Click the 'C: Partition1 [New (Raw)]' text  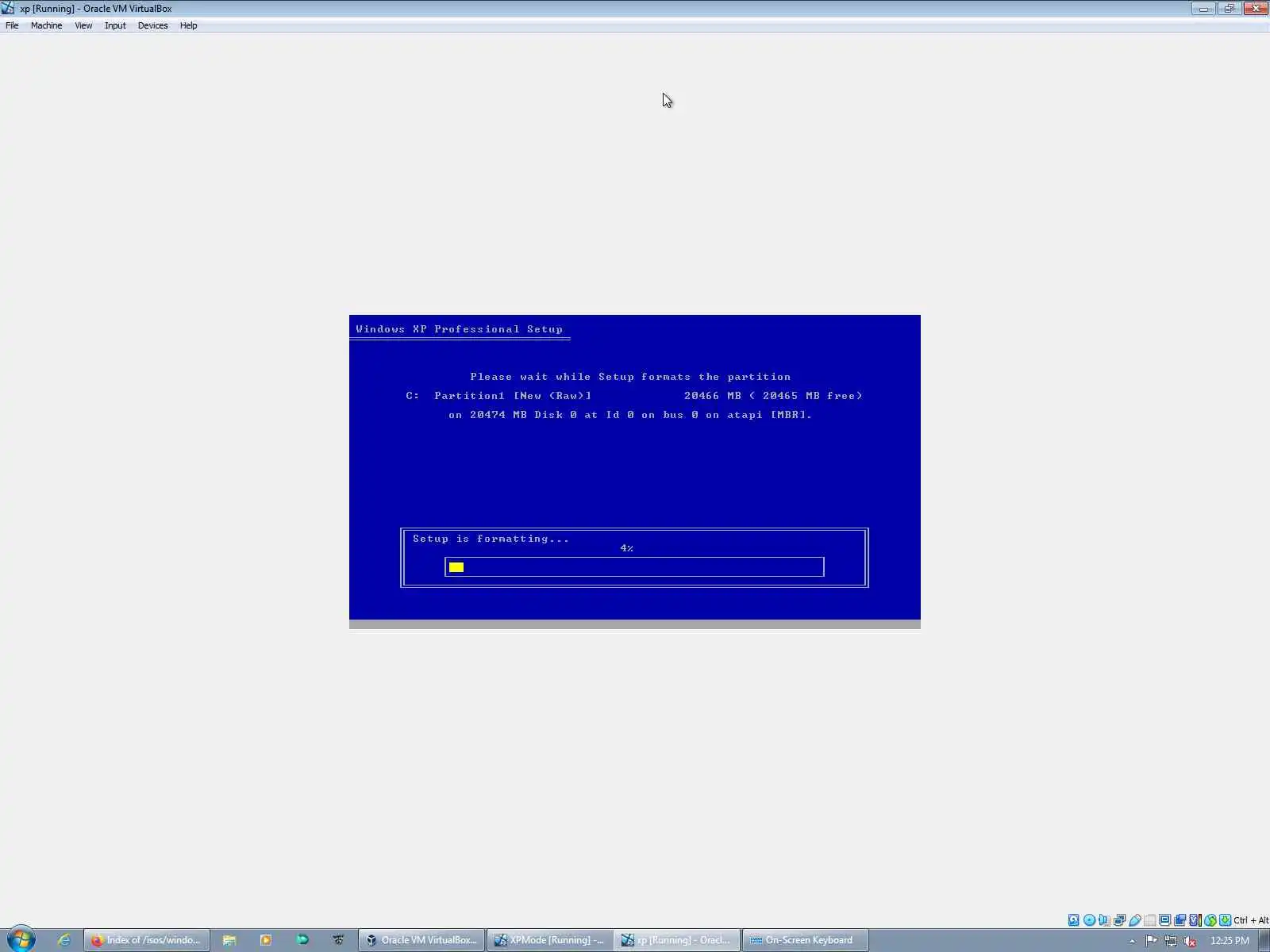coord(498,396)
